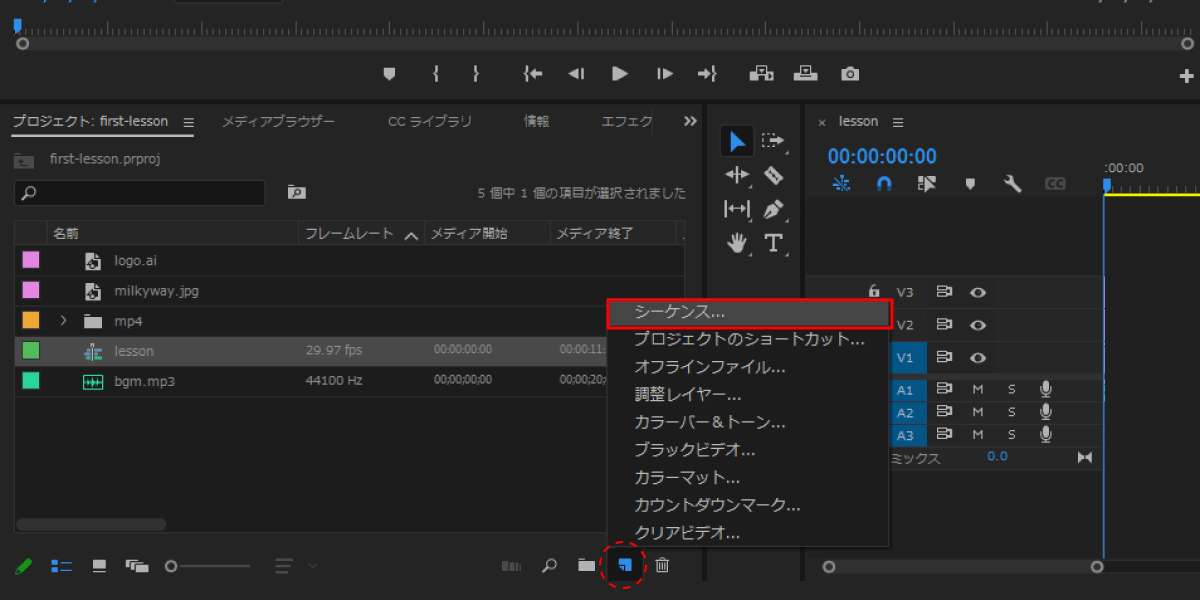Open the first-lesson project panel menu
Image resolution: width=1200 pixels, height=600 pixels.
188,122
